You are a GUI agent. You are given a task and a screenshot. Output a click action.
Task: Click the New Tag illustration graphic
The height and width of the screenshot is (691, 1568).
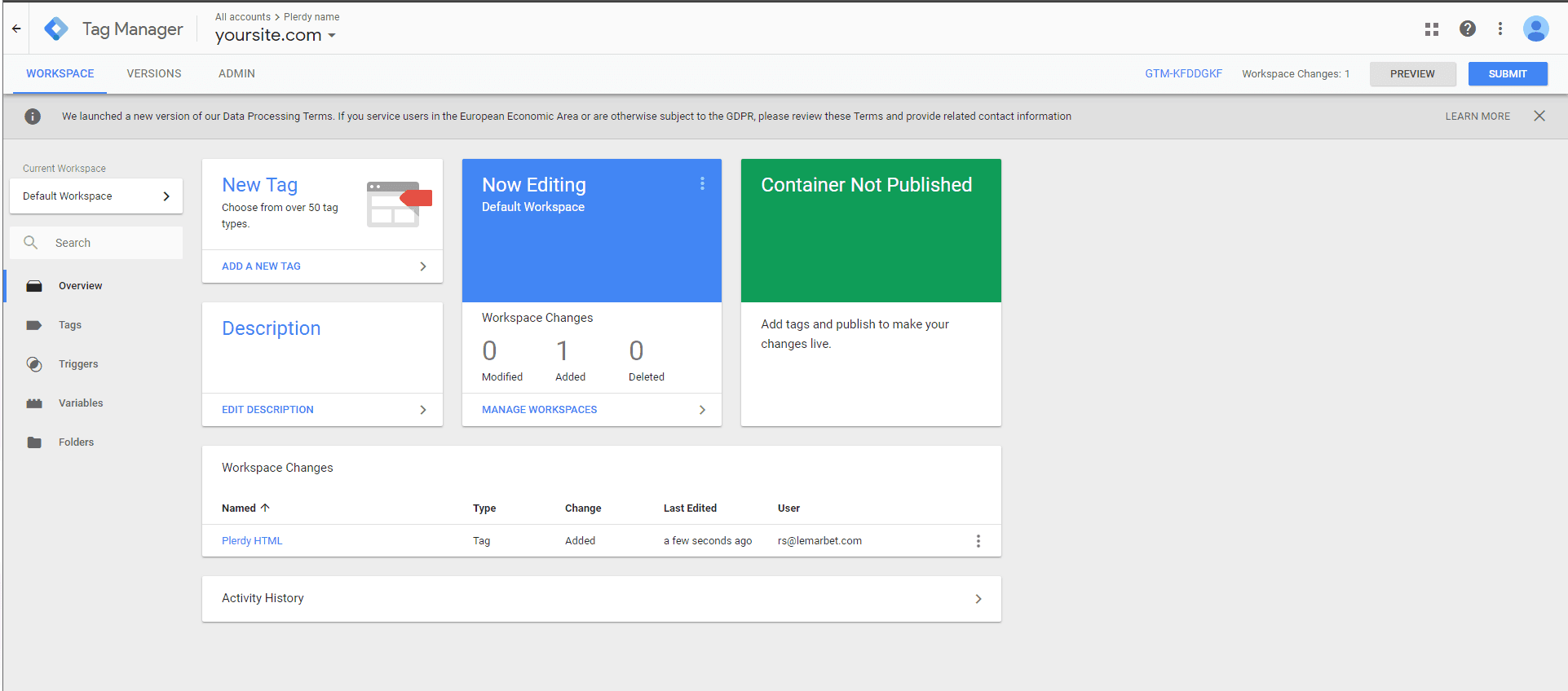tap(399, 204)
